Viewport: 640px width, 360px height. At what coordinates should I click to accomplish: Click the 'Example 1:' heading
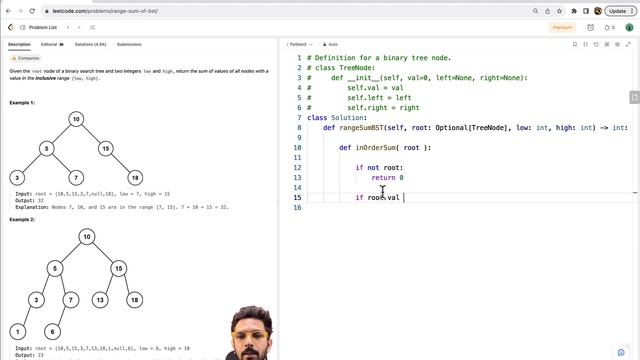point(22,103)
